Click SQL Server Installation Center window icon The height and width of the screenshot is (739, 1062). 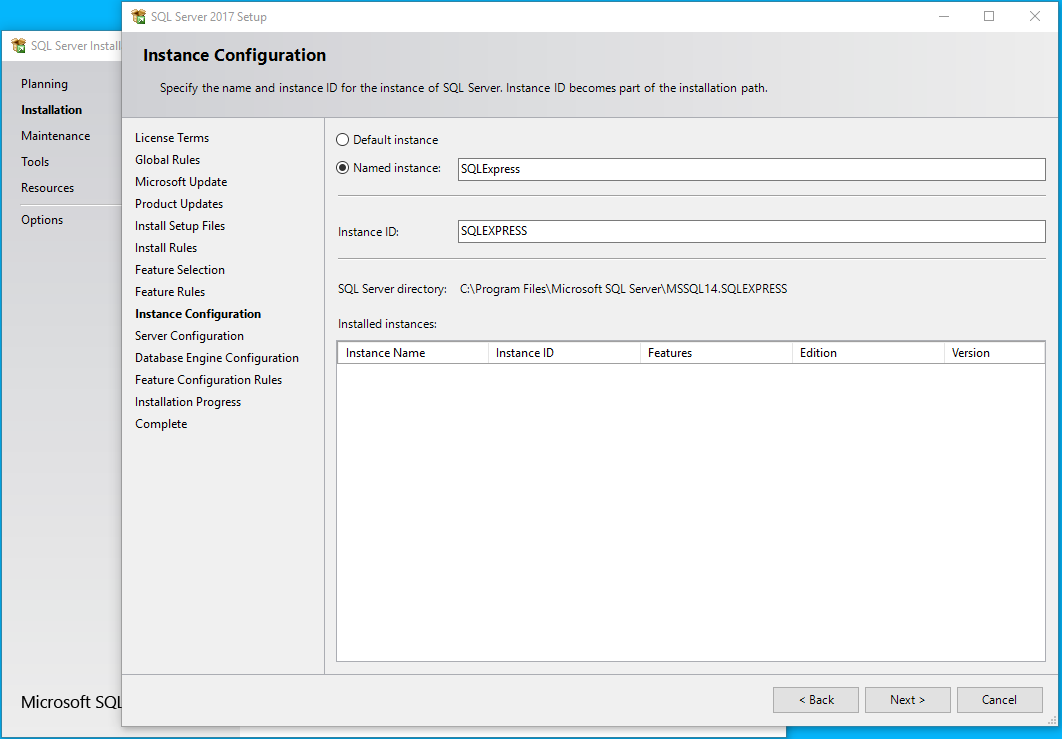click(x=18, y=45)
